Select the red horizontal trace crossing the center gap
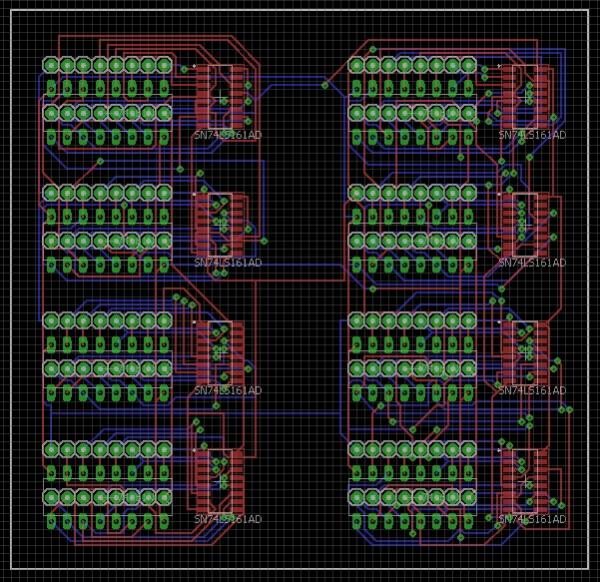 coord(300,282)
